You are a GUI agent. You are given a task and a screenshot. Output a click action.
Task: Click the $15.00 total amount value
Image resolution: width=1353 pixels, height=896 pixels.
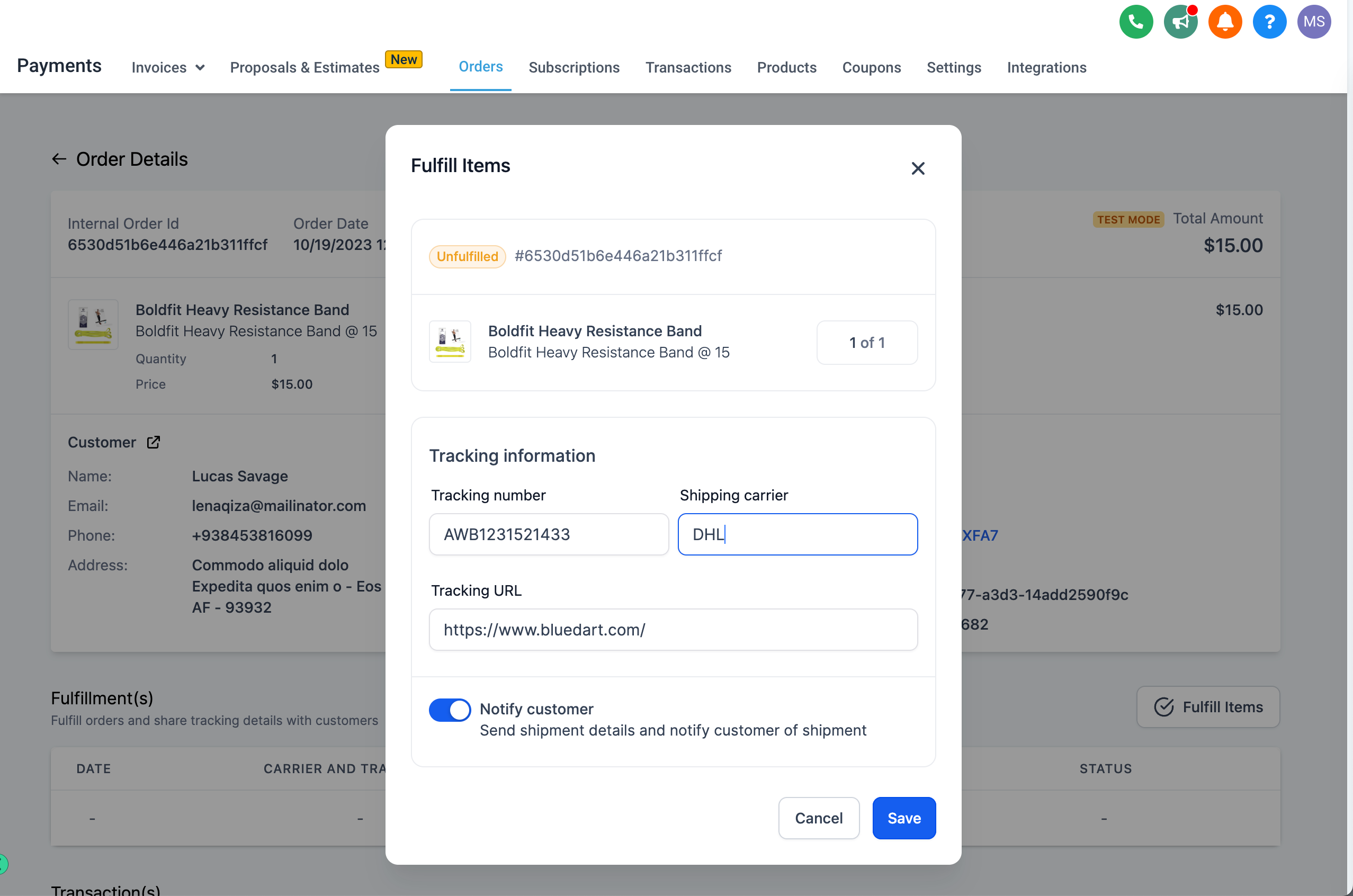1233,245
